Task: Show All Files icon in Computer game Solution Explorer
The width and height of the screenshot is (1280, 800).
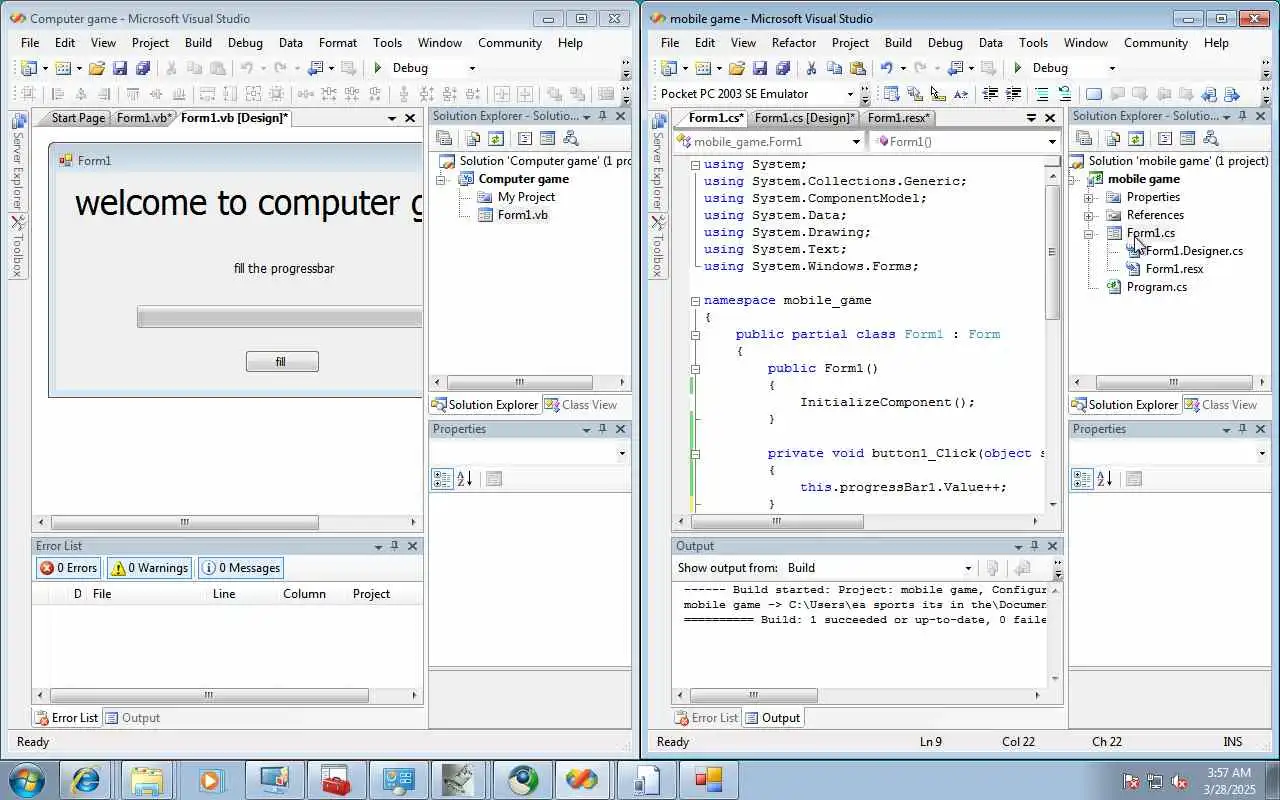Action: click(x=472, y=139)
